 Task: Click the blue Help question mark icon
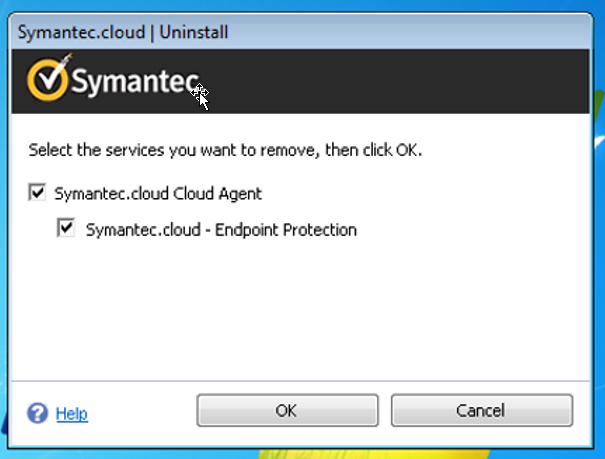37,413
